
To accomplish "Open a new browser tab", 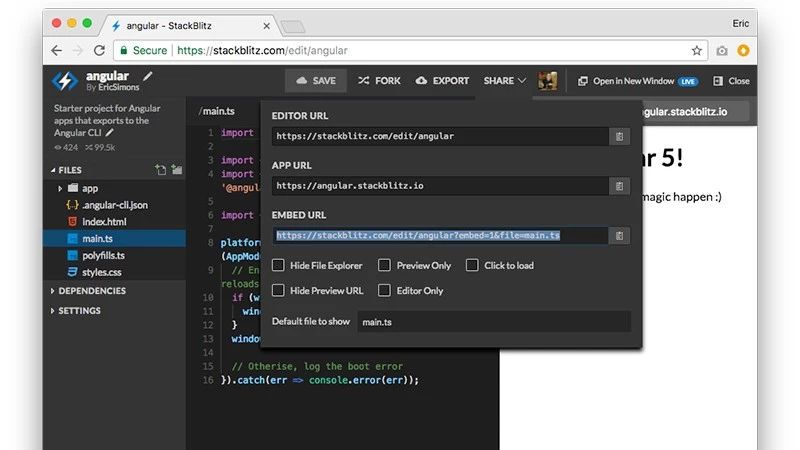I will click(x=293, y=26).
